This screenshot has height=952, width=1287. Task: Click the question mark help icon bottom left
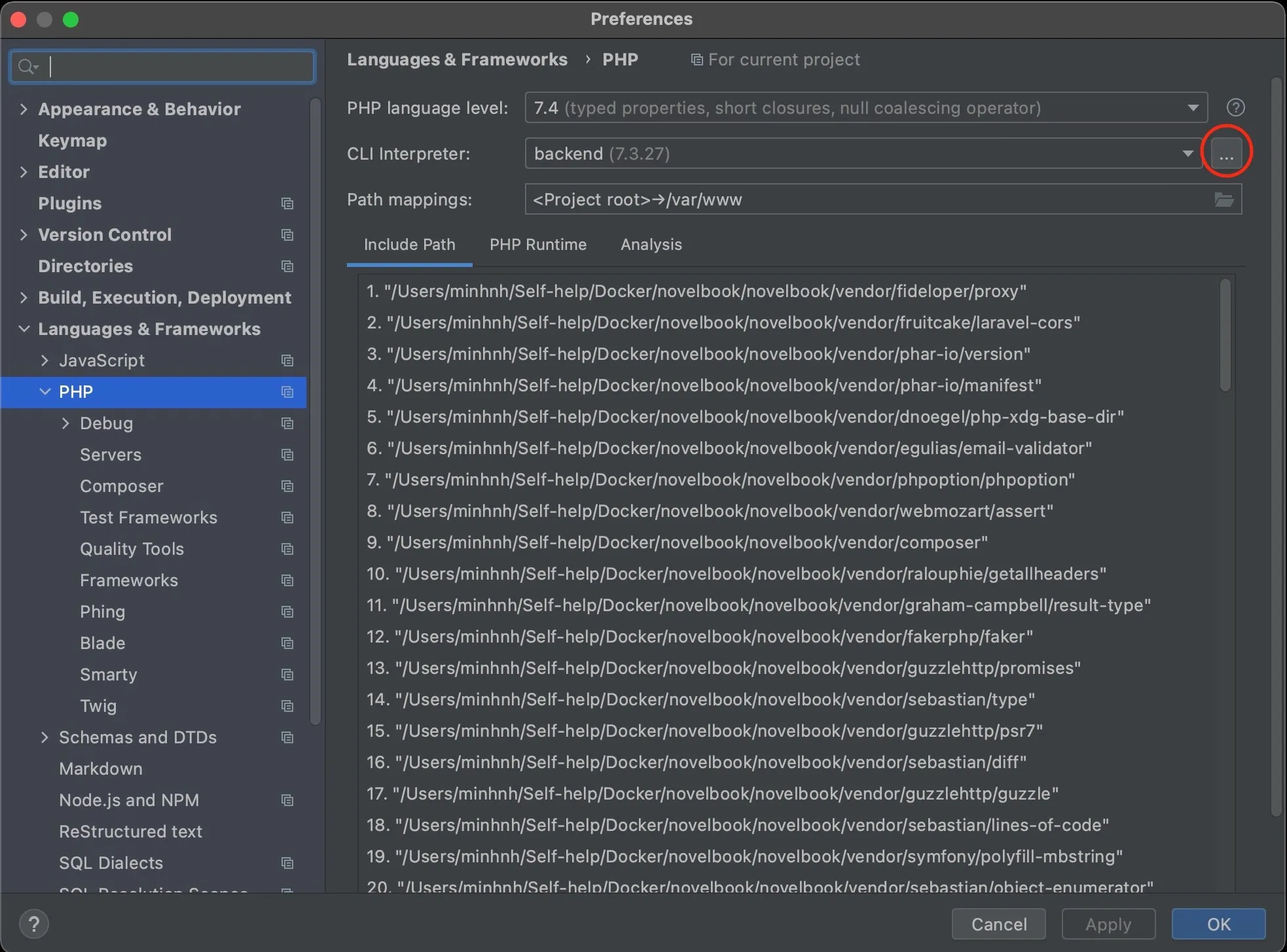point(34,924)
